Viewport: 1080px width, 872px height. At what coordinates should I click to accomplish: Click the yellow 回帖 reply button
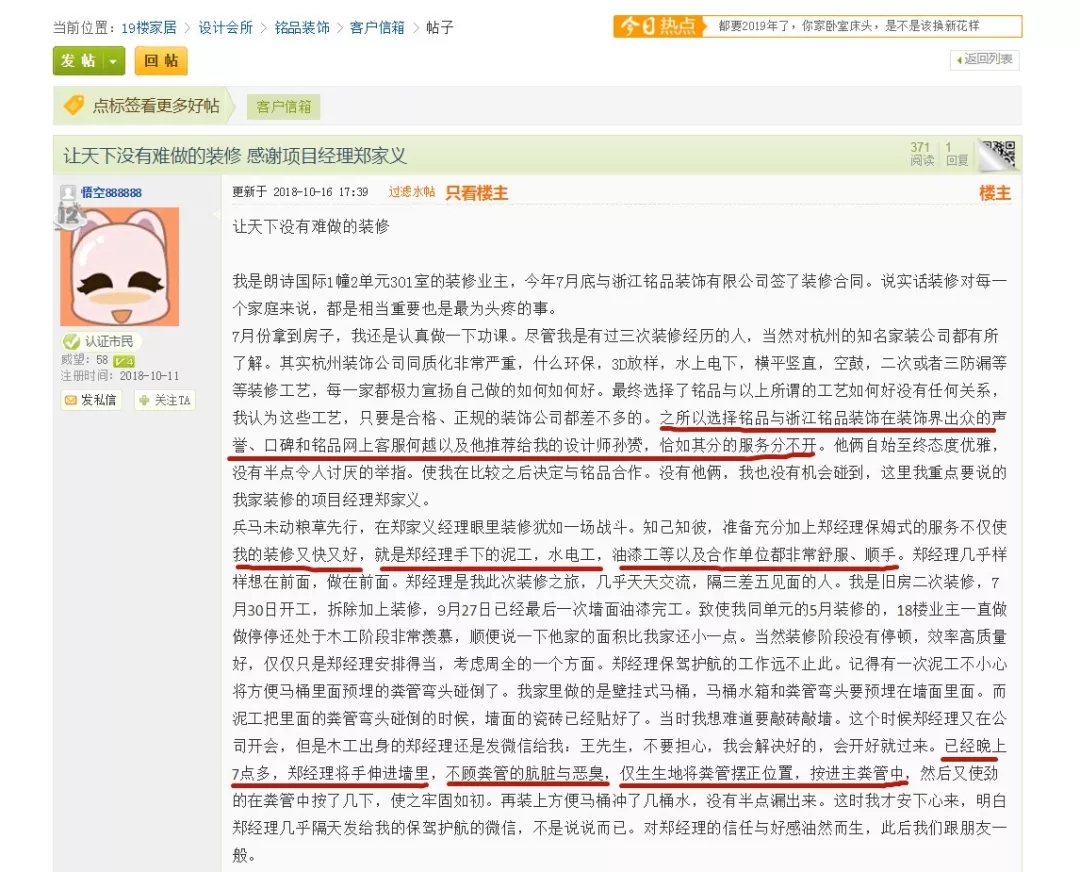coord(161,61)
